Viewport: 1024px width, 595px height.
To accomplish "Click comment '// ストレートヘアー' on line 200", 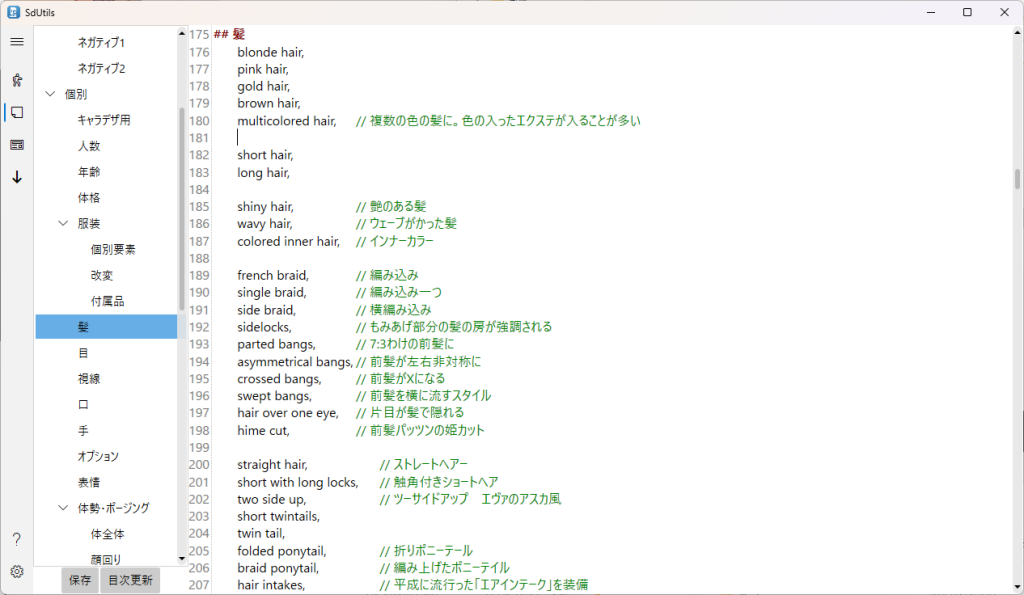I will [x=424, y=464].
